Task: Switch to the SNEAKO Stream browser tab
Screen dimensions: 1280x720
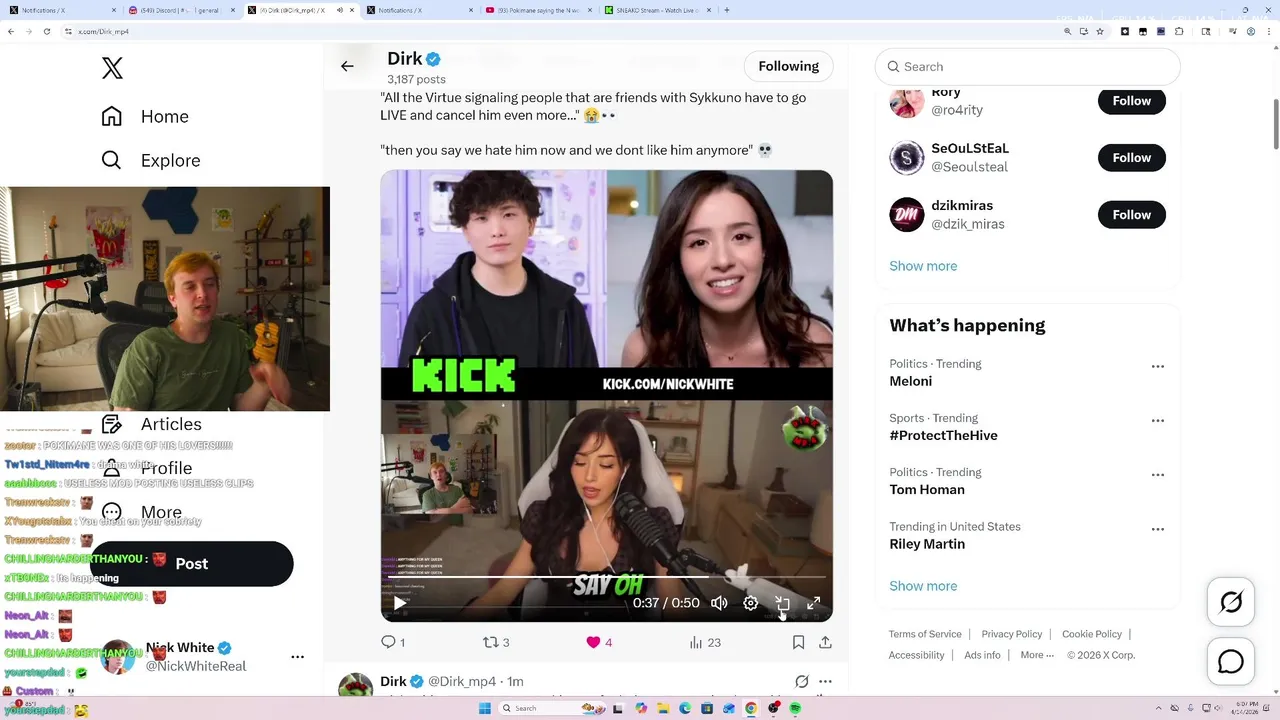Action: click(x=657, y=10)
